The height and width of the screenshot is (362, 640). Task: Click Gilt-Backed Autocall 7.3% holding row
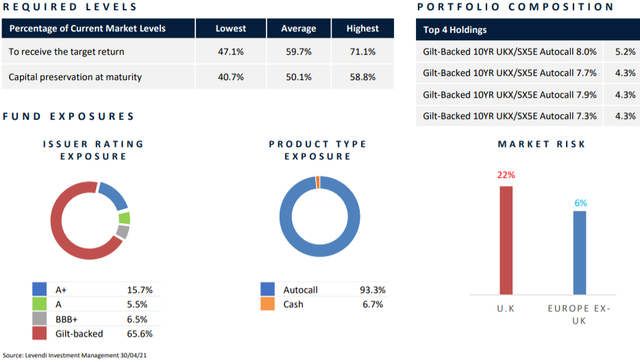528,116
